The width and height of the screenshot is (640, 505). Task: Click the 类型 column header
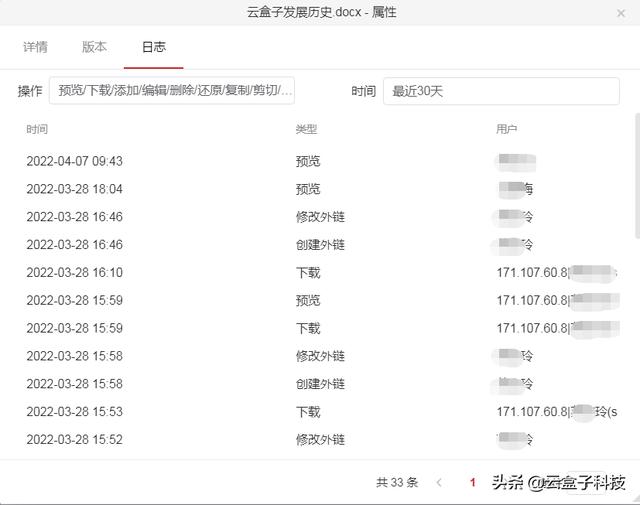pyautogui.click(x=306, y=129)
